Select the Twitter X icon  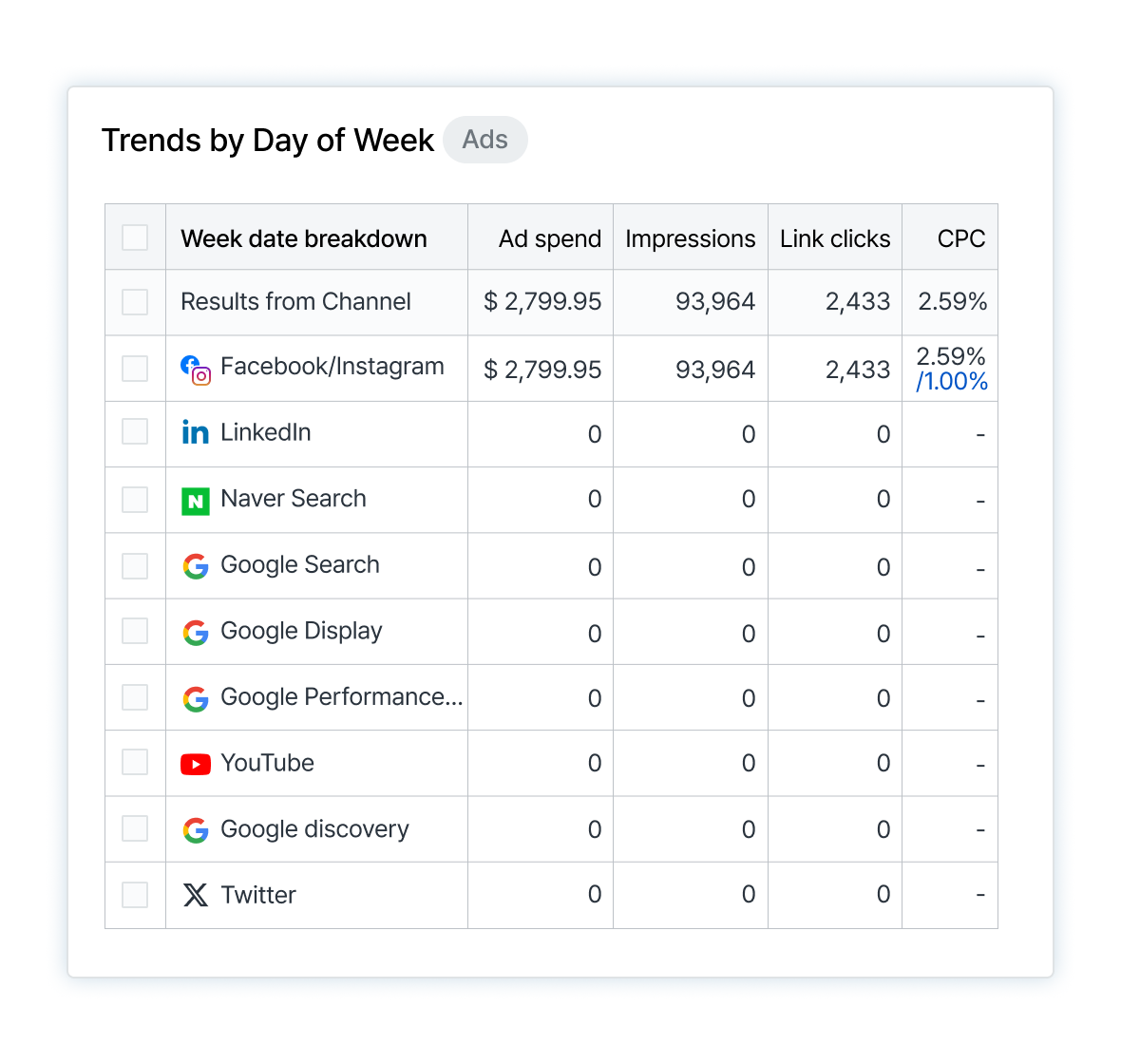[195, 894]
